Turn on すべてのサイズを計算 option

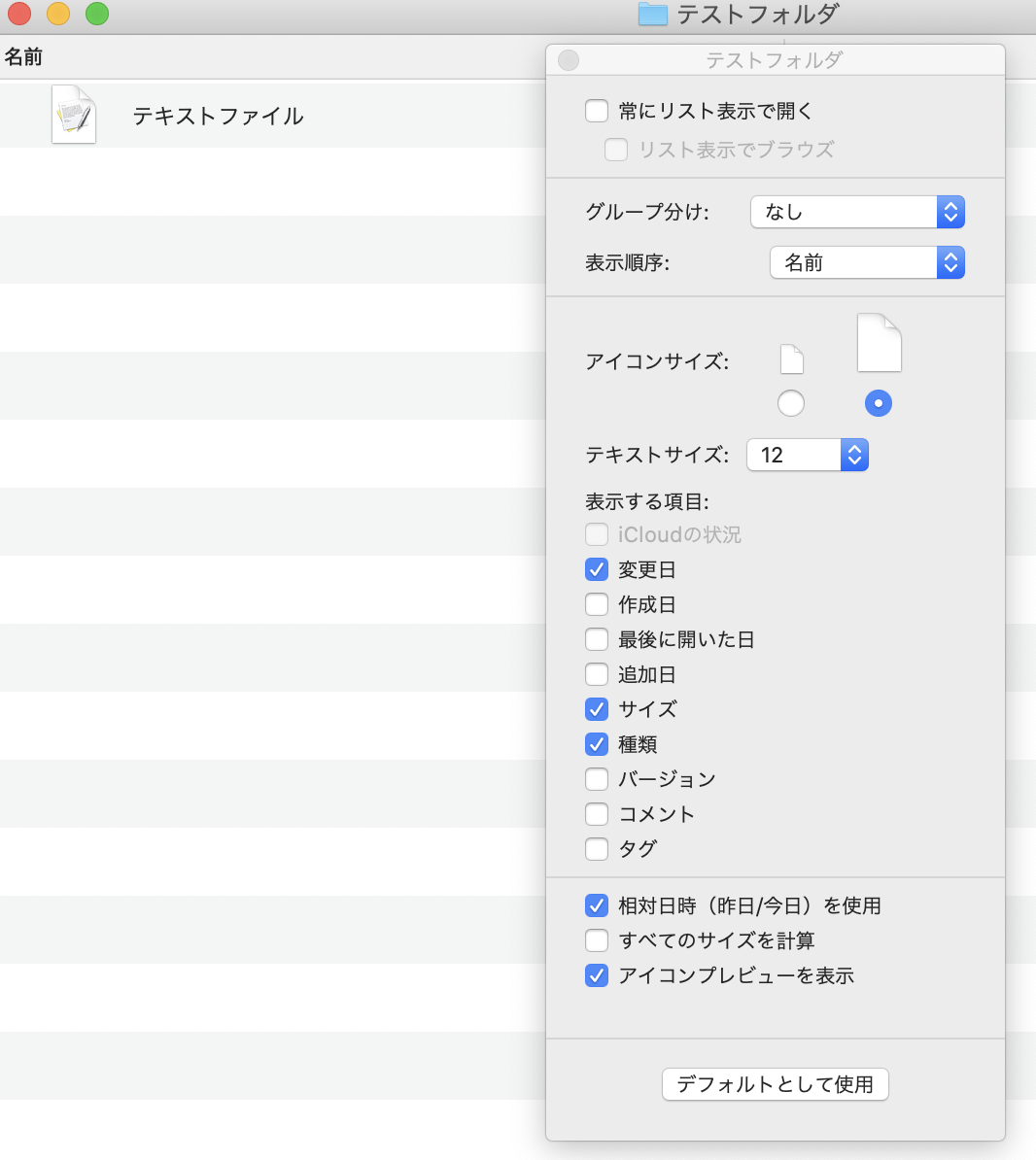[x=597, y=940]
